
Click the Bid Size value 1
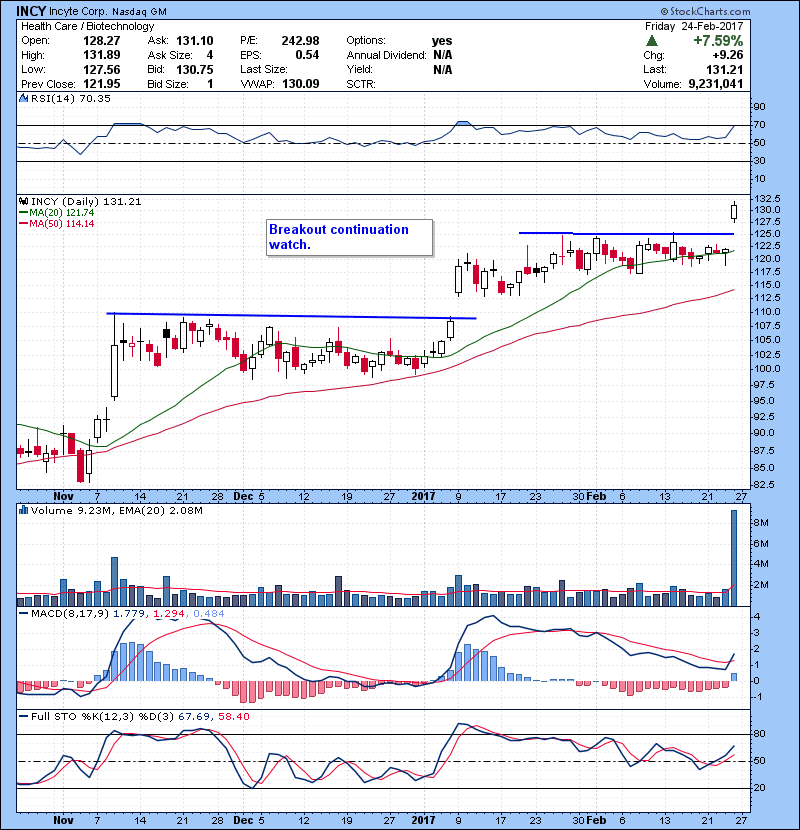[x=211, y=84]
